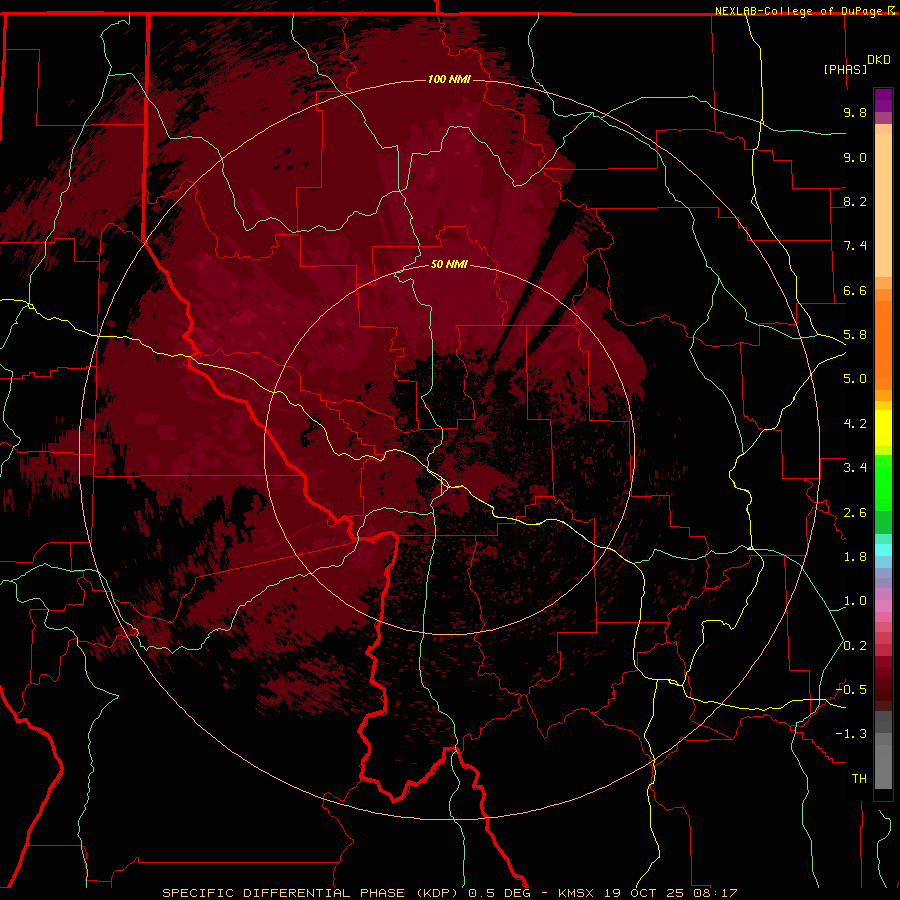900x900 pixels.
Task: Click the 5.8 color scale value
Action: [x=855, y=335]
